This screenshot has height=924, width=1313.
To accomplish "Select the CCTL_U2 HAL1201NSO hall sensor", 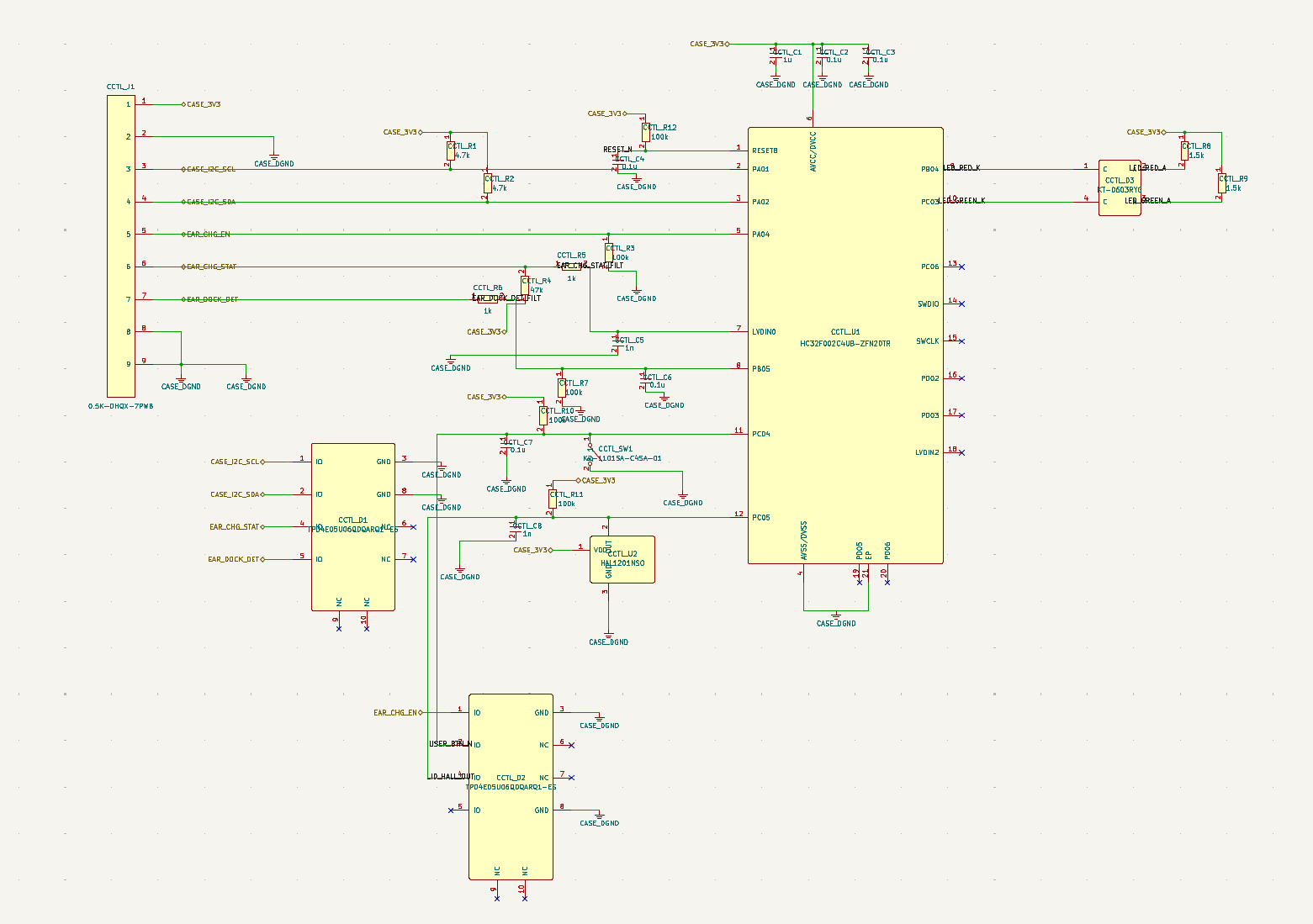I will click(x=622, y=559).
